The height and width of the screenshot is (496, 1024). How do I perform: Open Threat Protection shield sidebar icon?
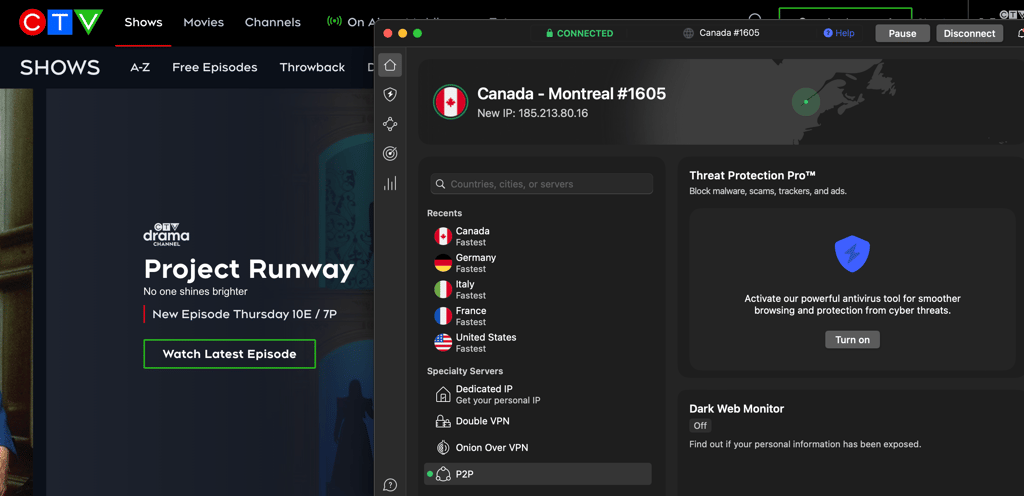pyautogui.click(x=390, y=95)
